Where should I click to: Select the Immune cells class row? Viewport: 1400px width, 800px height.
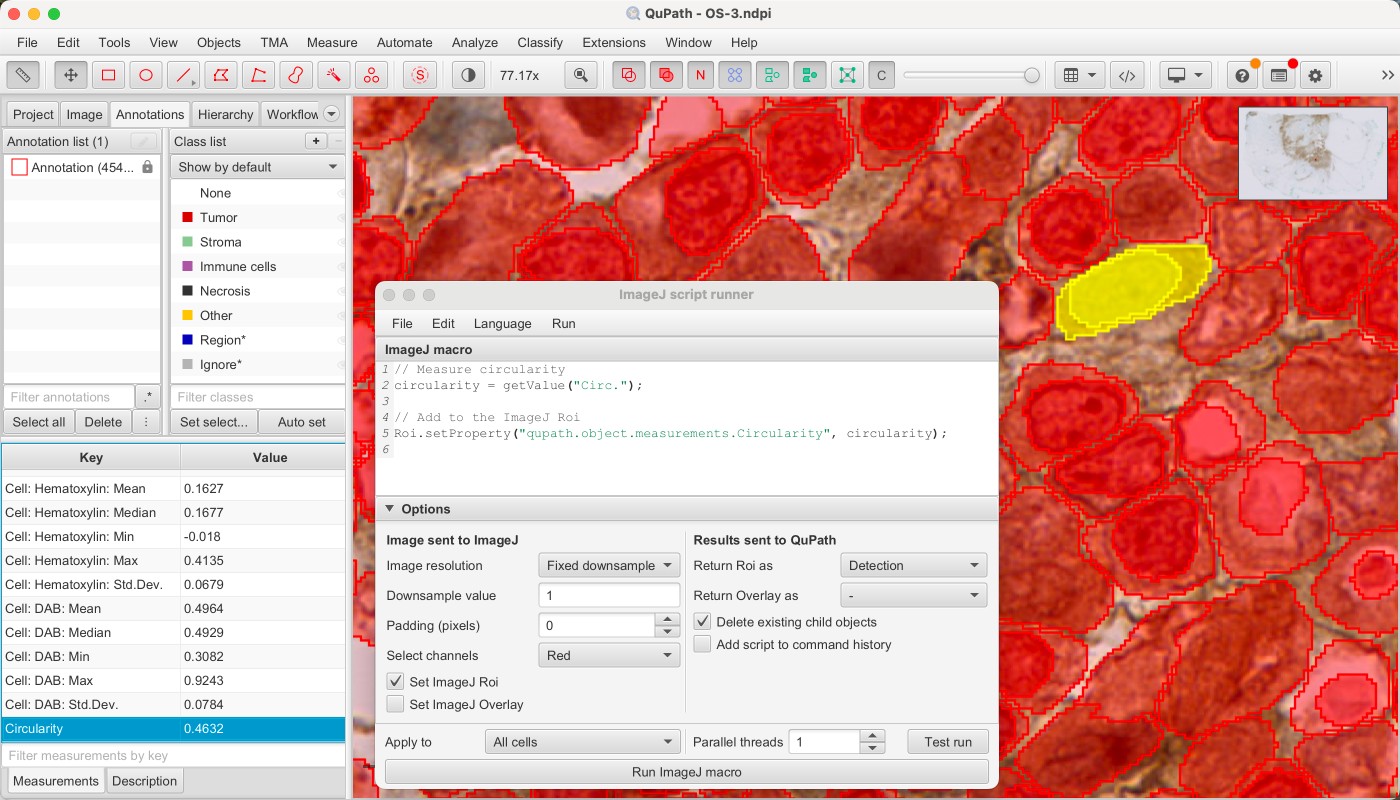(258, 266)
